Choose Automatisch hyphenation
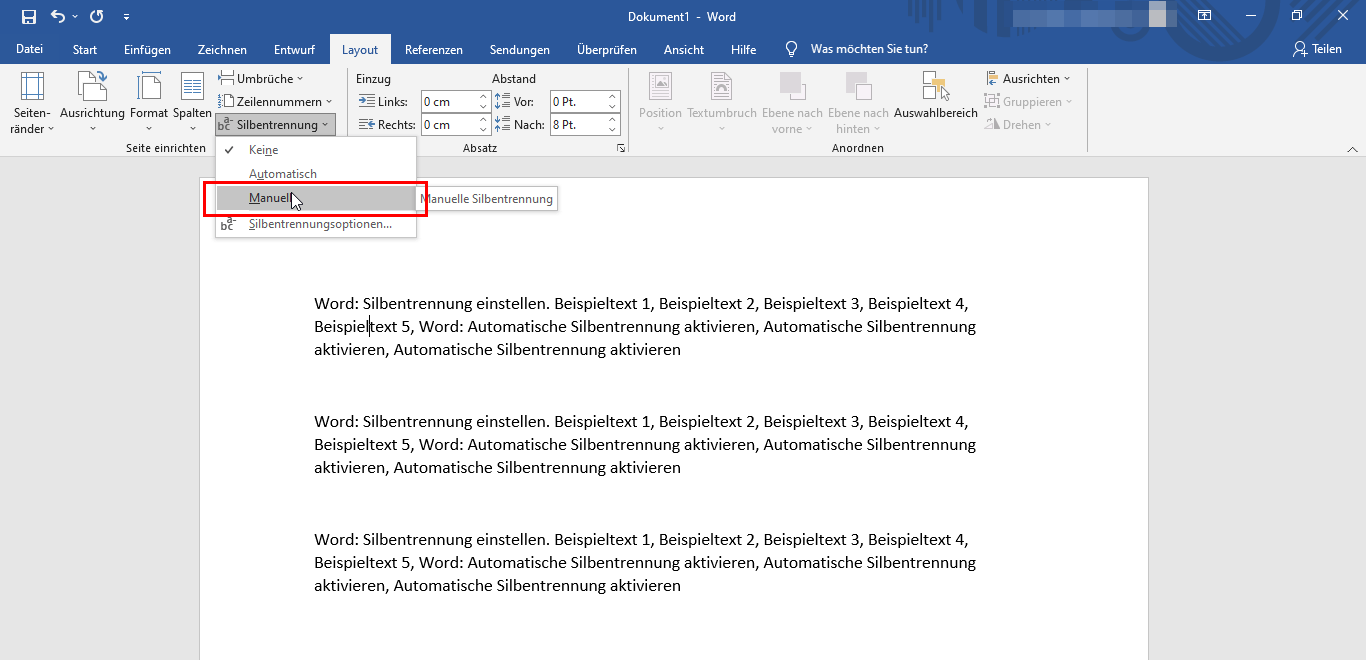1366x660 pixels. tap(316, 174)
